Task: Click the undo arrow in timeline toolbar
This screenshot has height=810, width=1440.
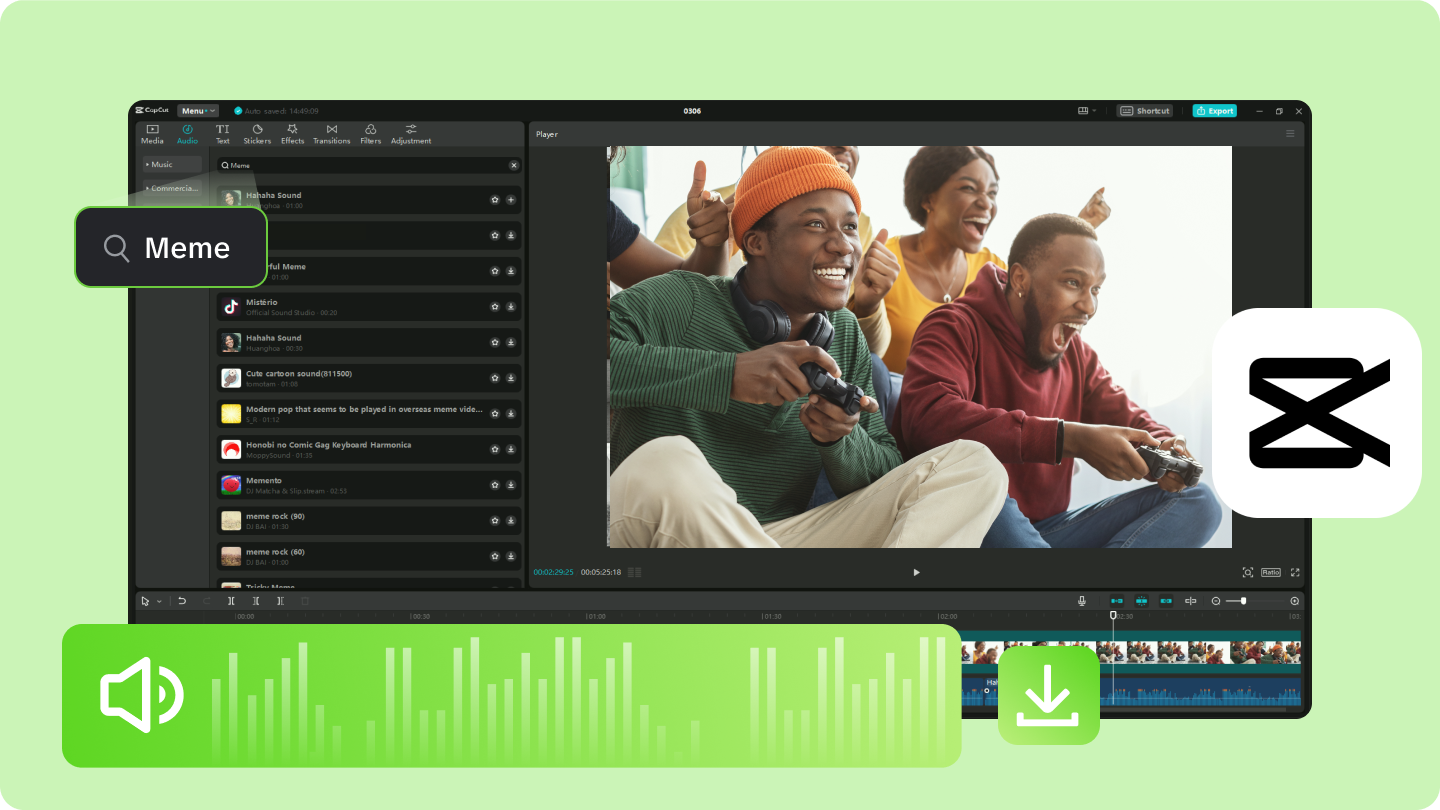Action: point(182,601)
